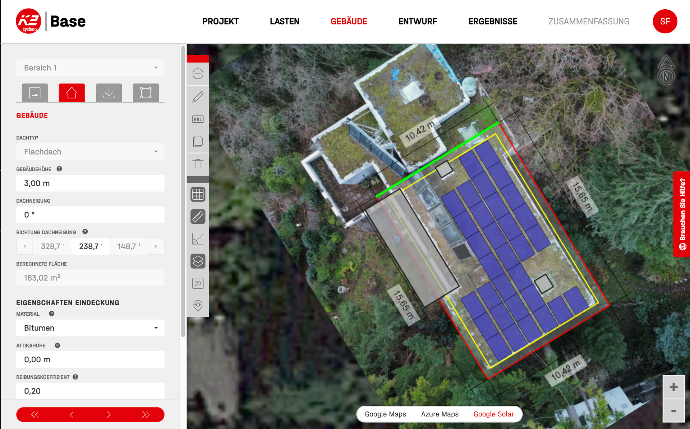This screenshot has height=429, width=690.
Task: Click the SF user avatar
Action: (x=665, y=21)
